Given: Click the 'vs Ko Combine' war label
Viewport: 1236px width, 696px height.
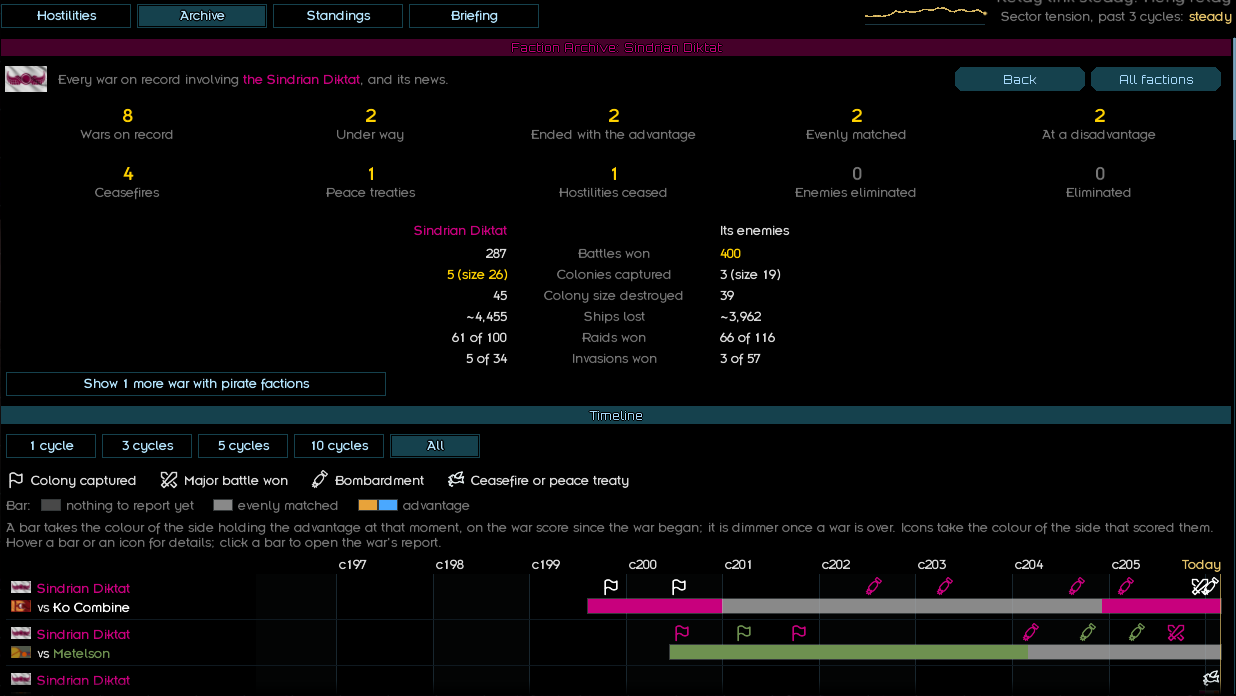Looking at the screenshot, I should (x=83, y=608).
